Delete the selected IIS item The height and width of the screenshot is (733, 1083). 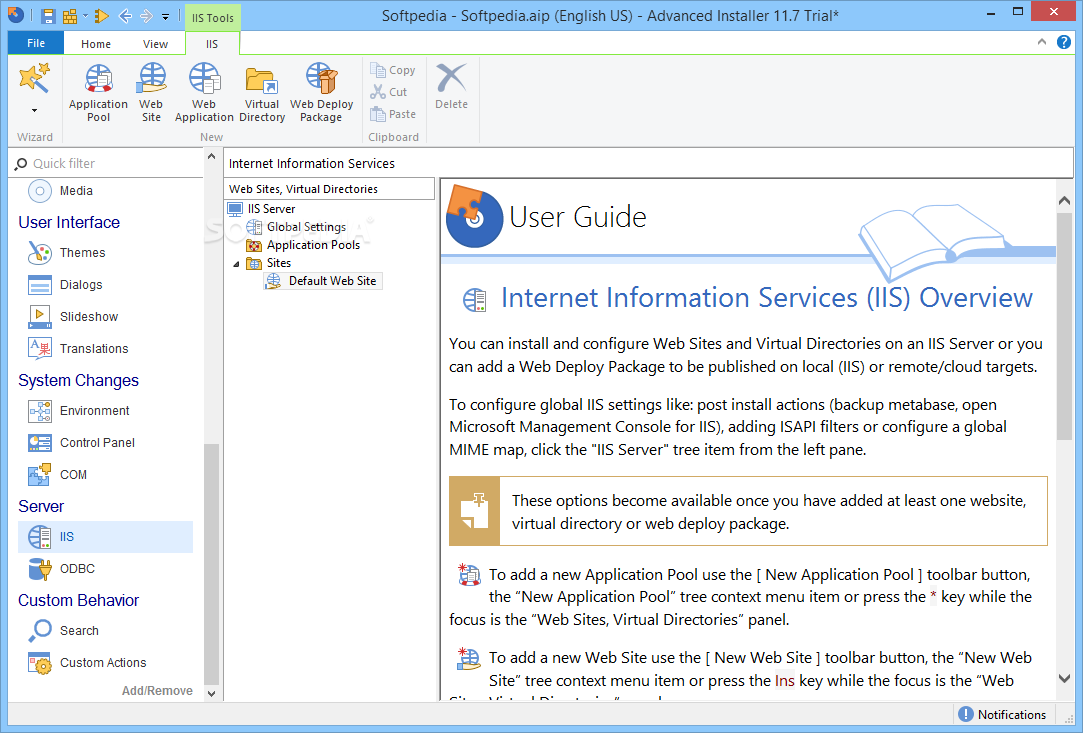point(451,86)
